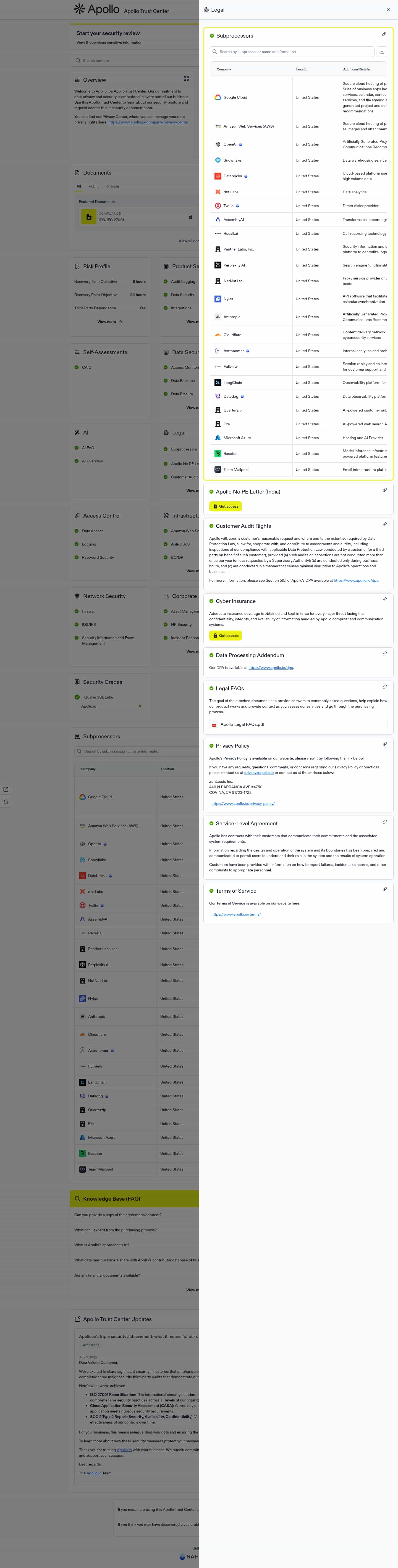The height and width of the screenshot is (1568, 398).
Task: Click Cloudflare logo in Legal panel table
Action: (218, 335)
